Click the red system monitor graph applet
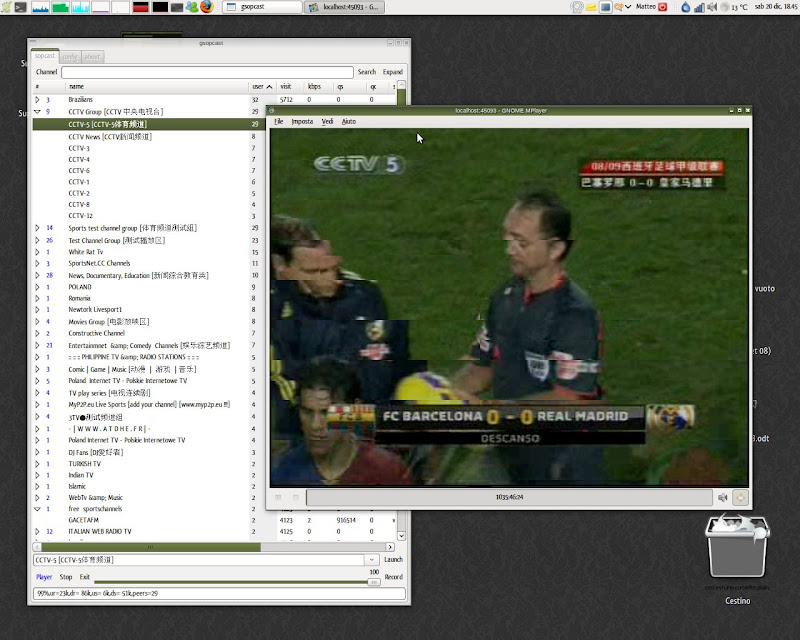 tap(140, 7)
